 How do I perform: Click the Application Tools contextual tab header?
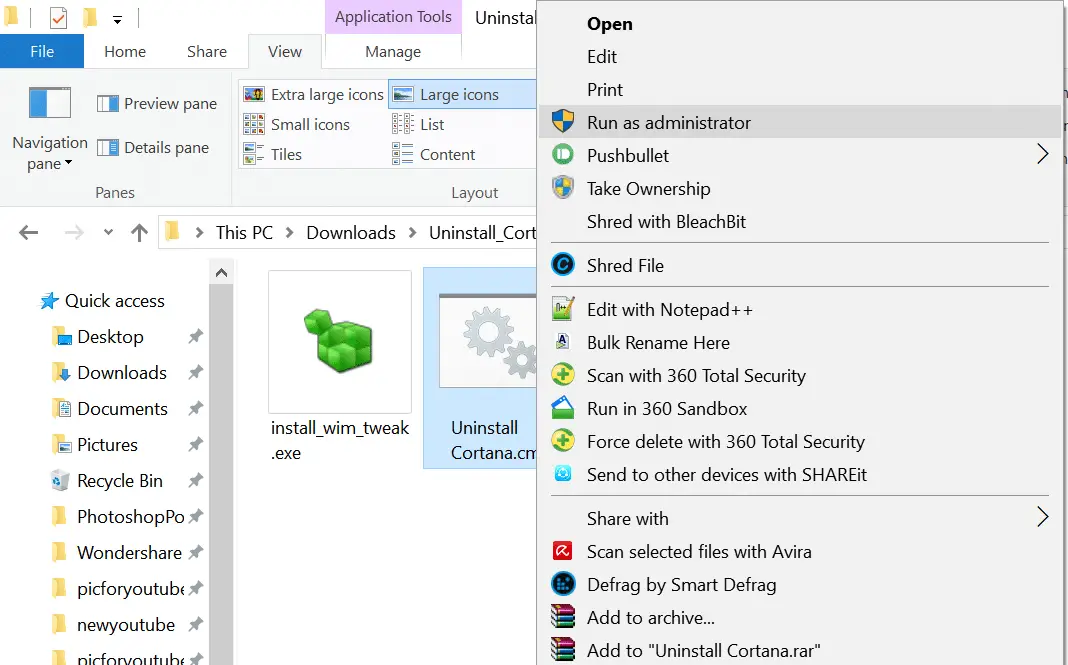coord(393,17)
